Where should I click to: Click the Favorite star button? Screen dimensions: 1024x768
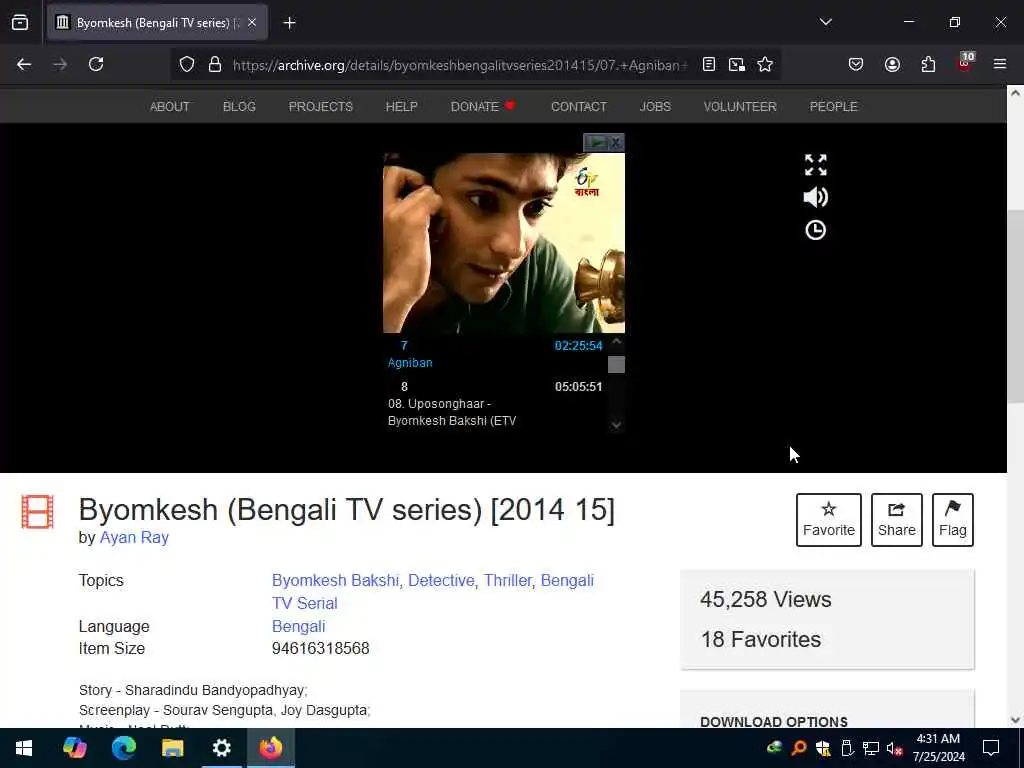[829, 520]
